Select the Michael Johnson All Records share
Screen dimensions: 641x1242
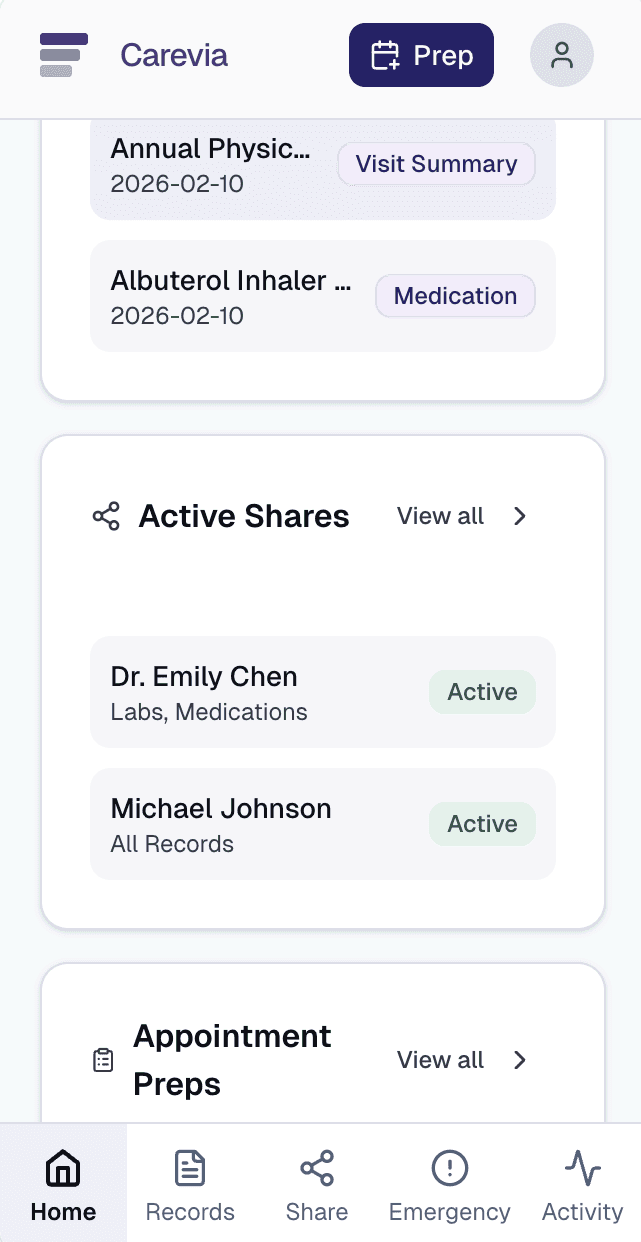coord(323,824)
